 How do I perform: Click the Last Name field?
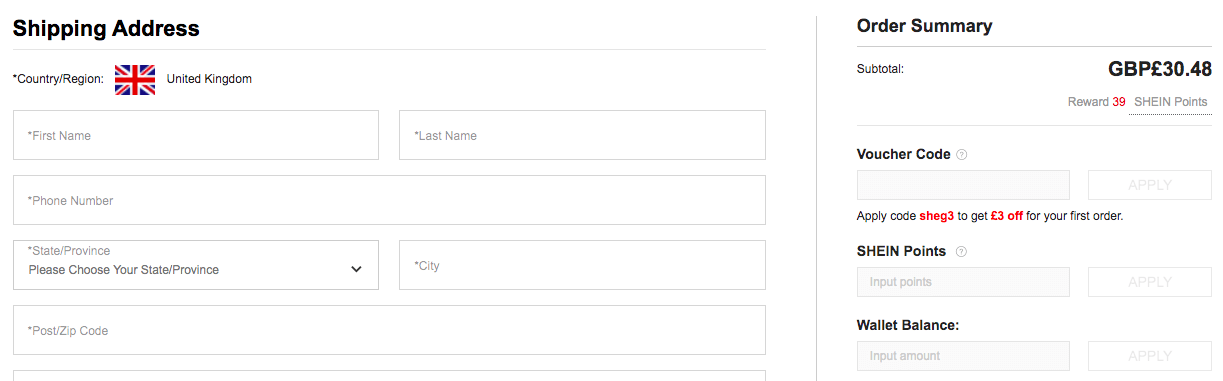(x=582, y=135)
